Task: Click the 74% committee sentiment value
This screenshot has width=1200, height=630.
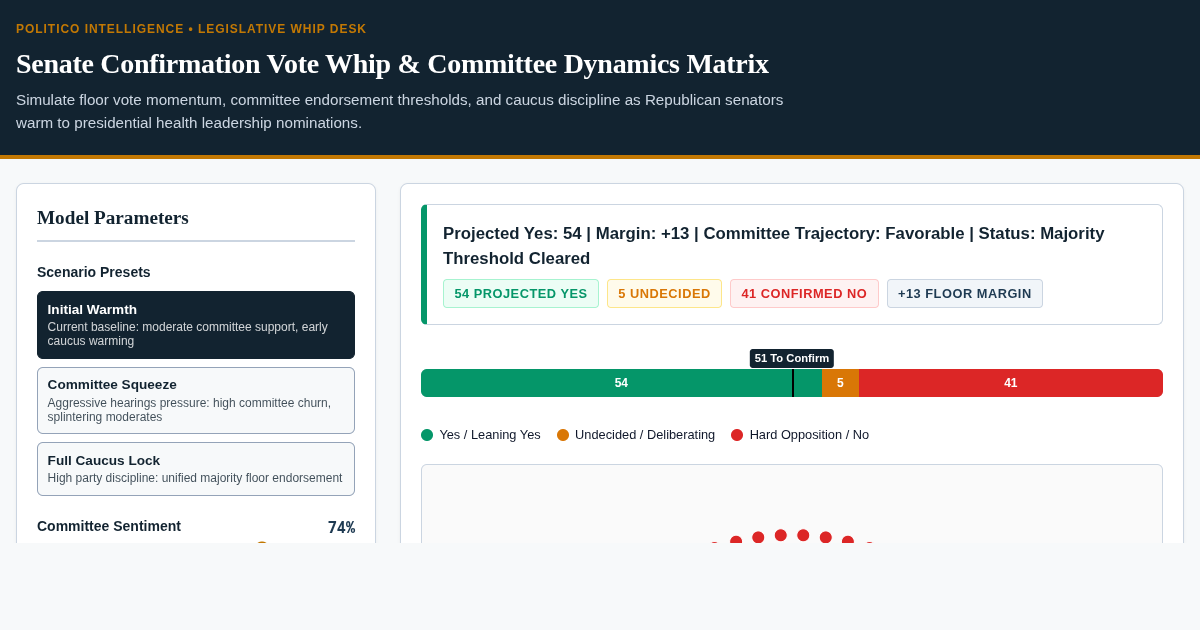Action: (341, 527)
